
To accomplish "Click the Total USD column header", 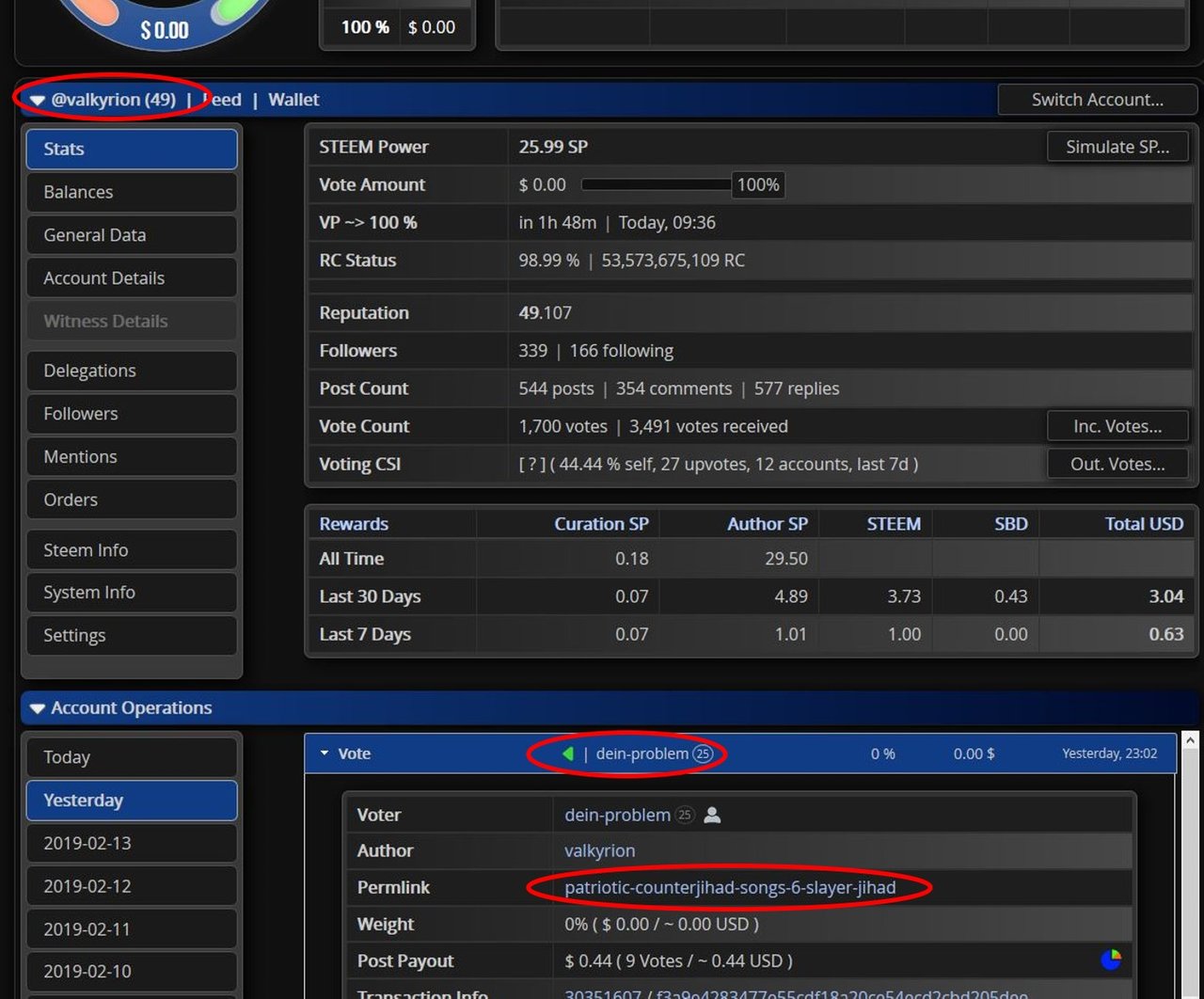I will pos(1144,524).
